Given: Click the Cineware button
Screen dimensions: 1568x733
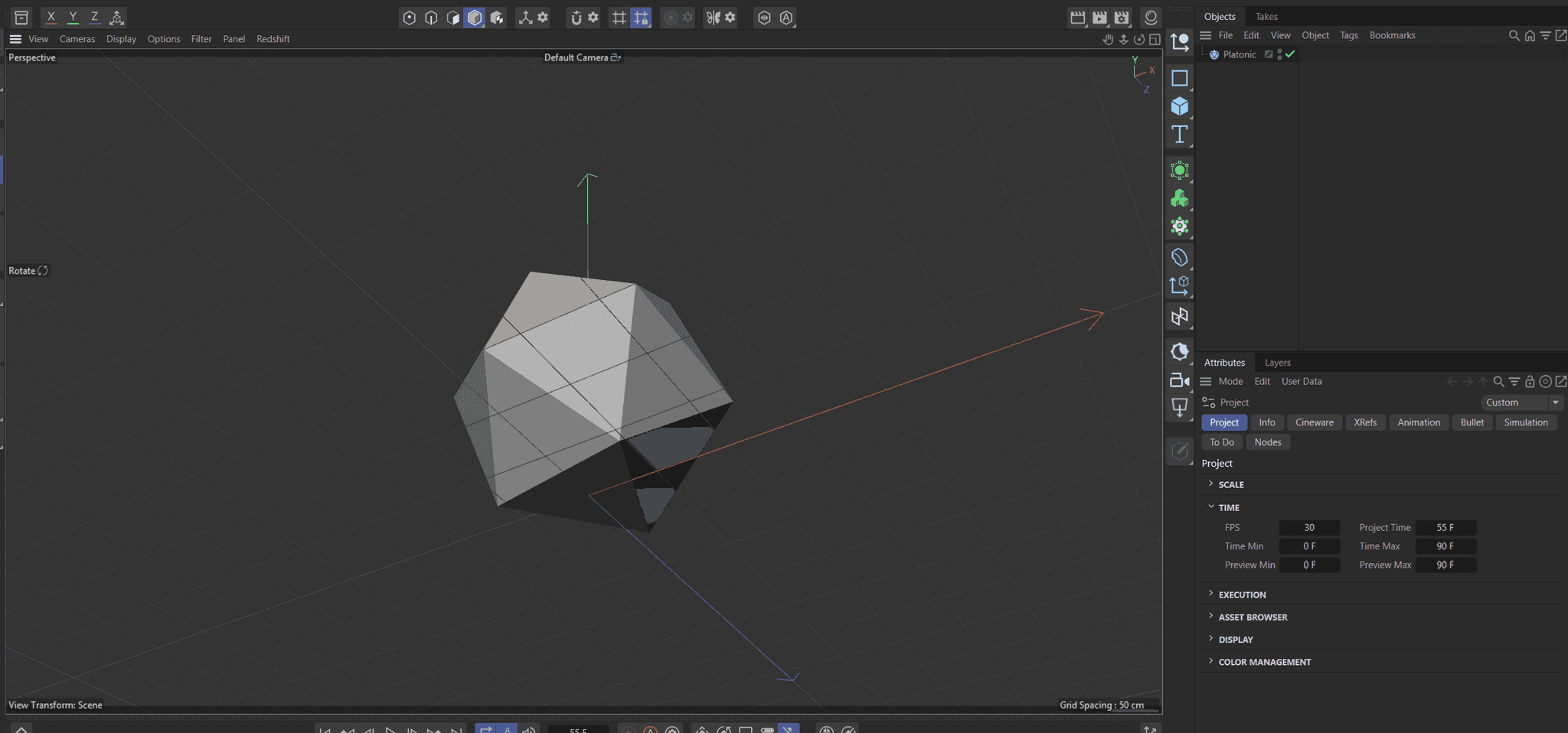Looking at the screenshot, I should (x=1314, y=422).
